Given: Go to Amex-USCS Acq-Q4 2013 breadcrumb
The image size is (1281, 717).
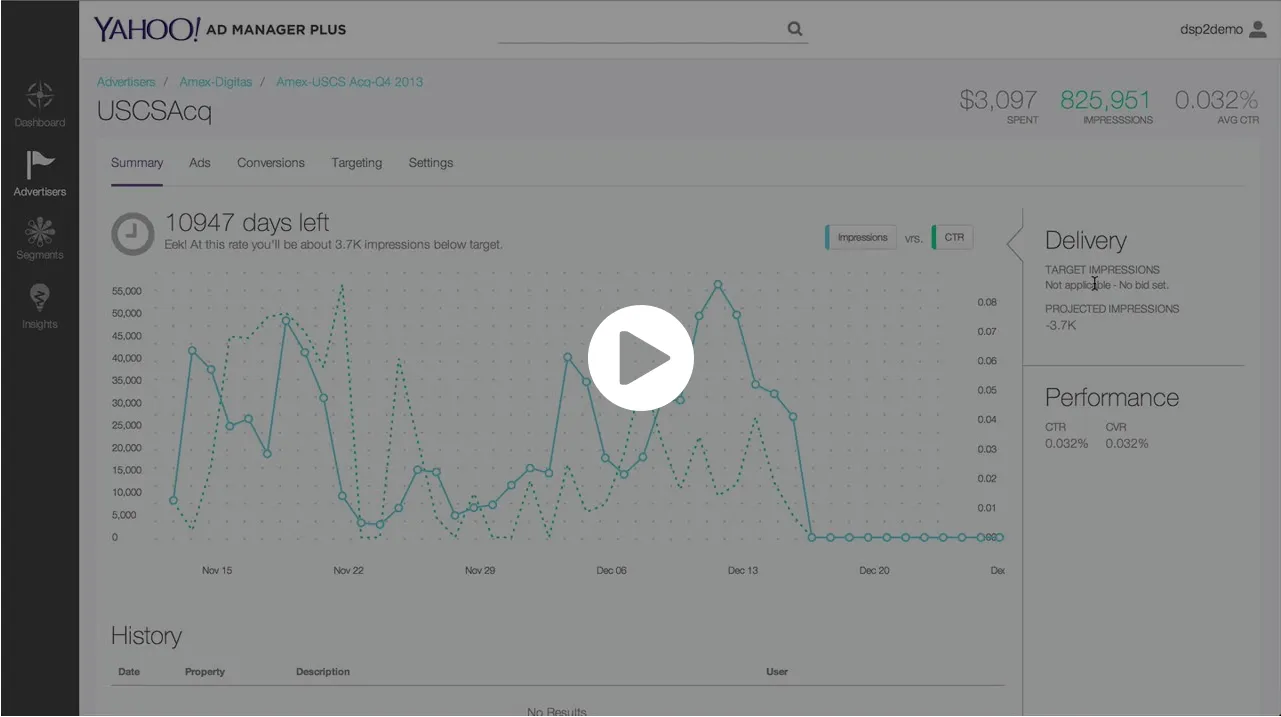Looking at the screenshot, I should [349, 82].
